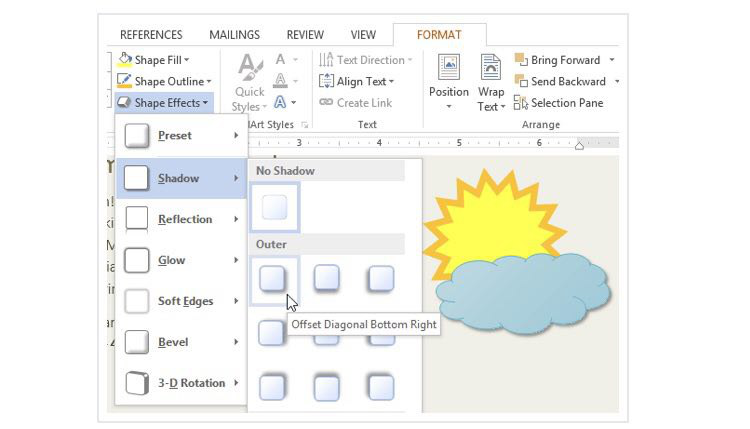The image size is (750, 429).
Task: Expand the Shape Fill dropdown arrow
Action: [186, 60]
